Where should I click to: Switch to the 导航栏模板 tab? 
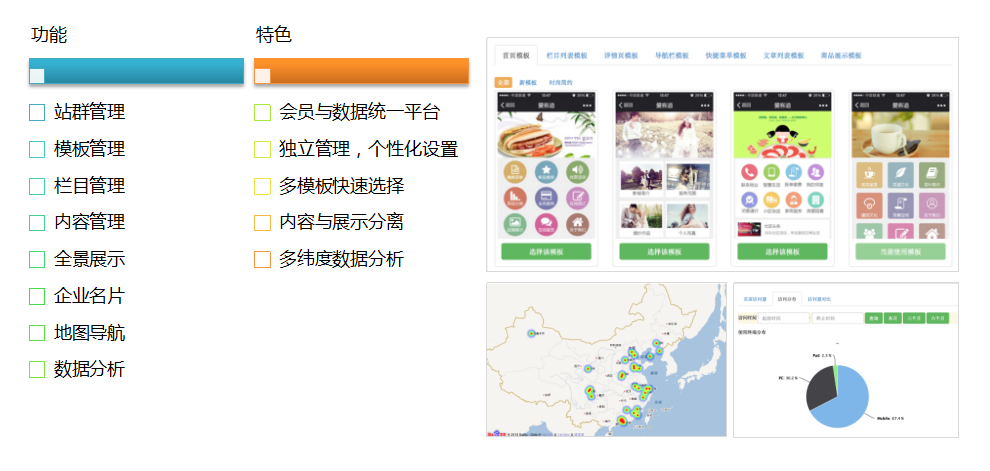(x=672, y=56)
